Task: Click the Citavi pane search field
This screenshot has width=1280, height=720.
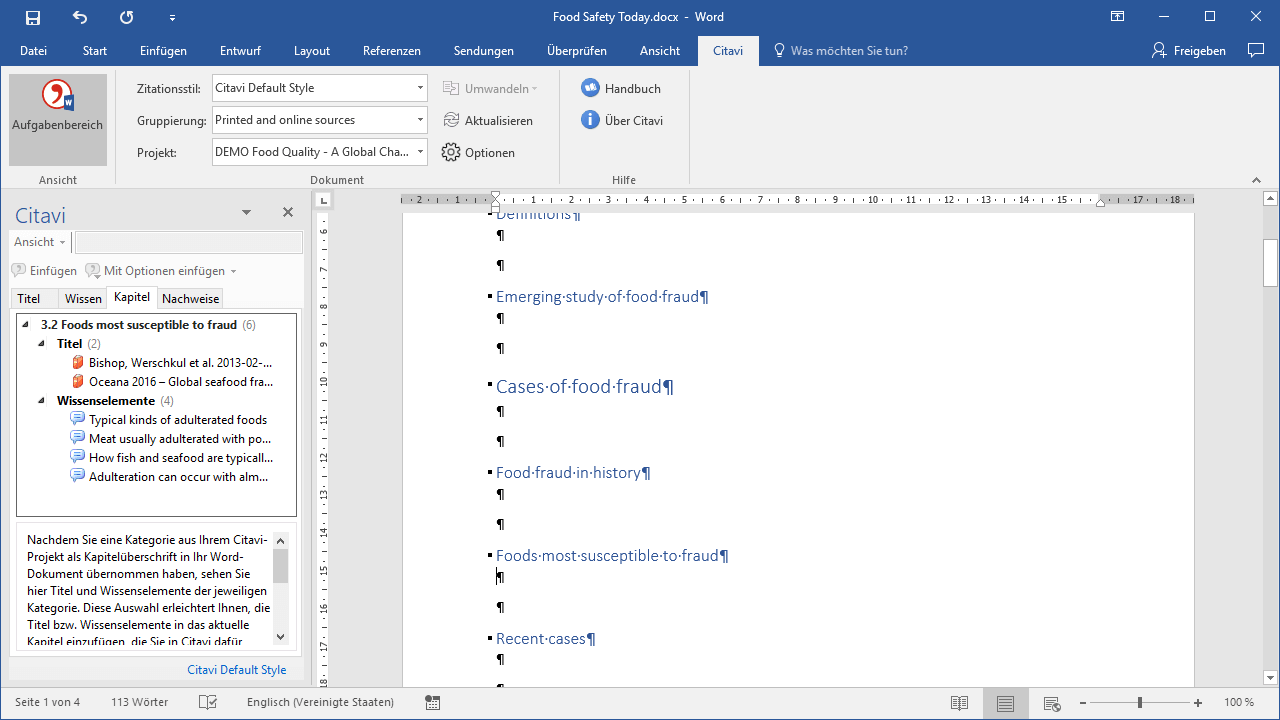Action: tap(189, 243)
